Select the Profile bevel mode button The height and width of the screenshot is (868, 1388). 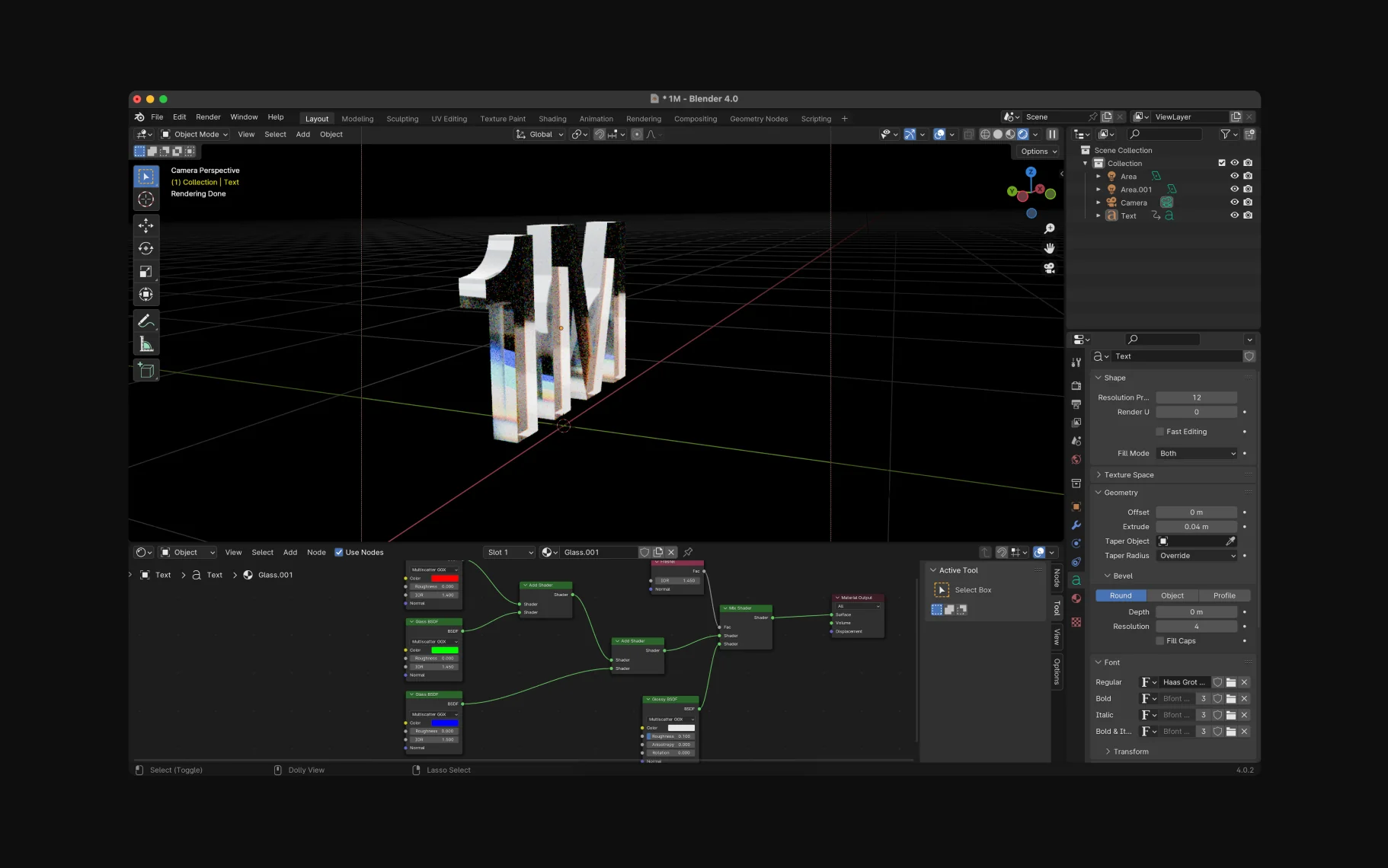click(1224, 596)
